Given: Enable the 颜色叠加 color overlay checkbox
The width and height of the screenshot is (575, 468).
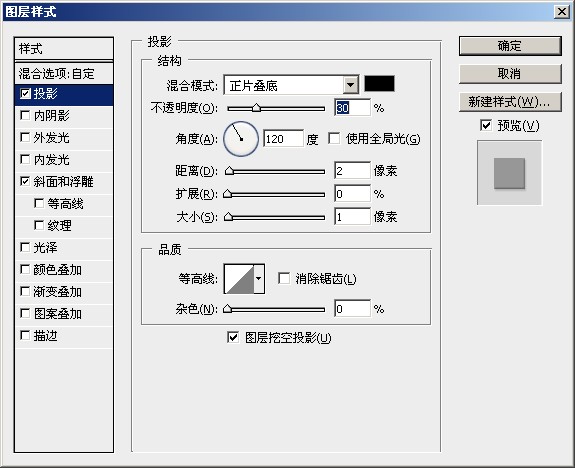Looking at the screenshot, I should [25, 269].
